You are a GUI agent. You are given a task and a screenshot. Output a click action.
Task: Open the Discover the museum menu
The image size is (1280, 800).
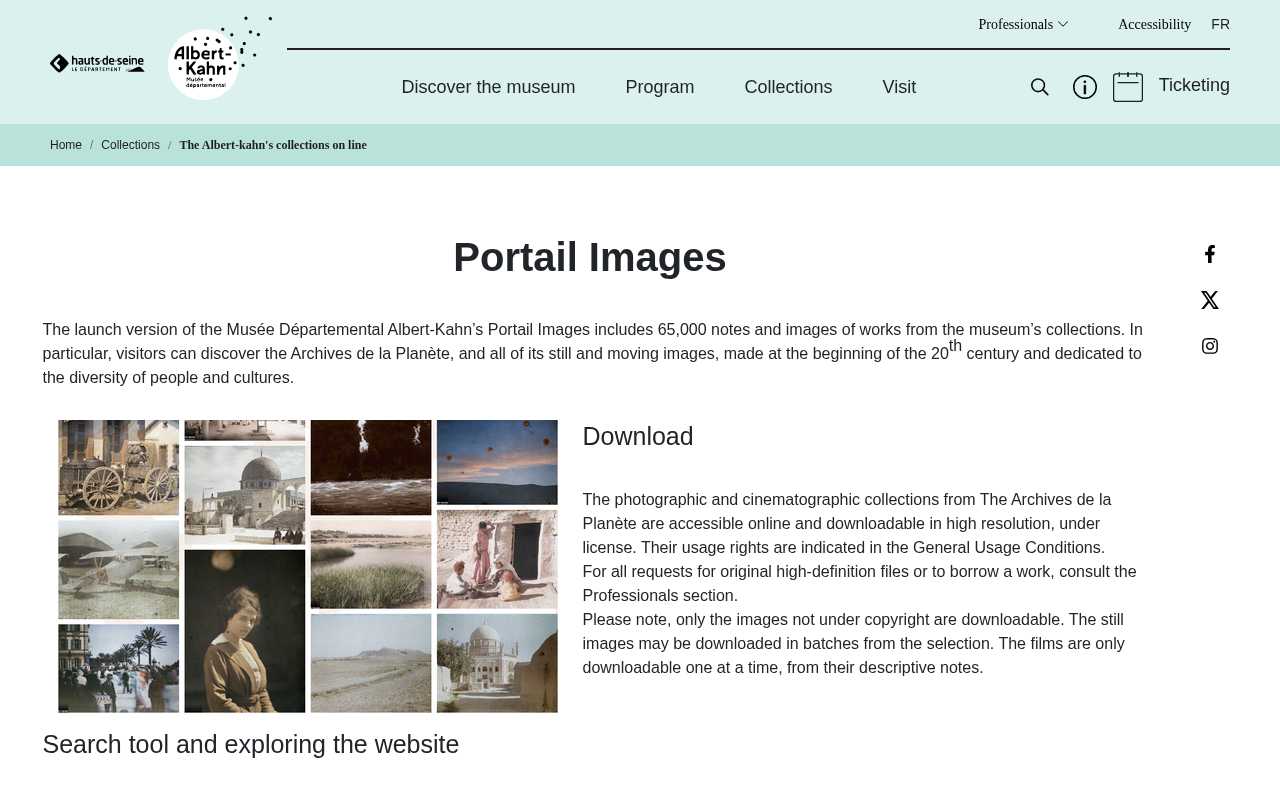488,87
